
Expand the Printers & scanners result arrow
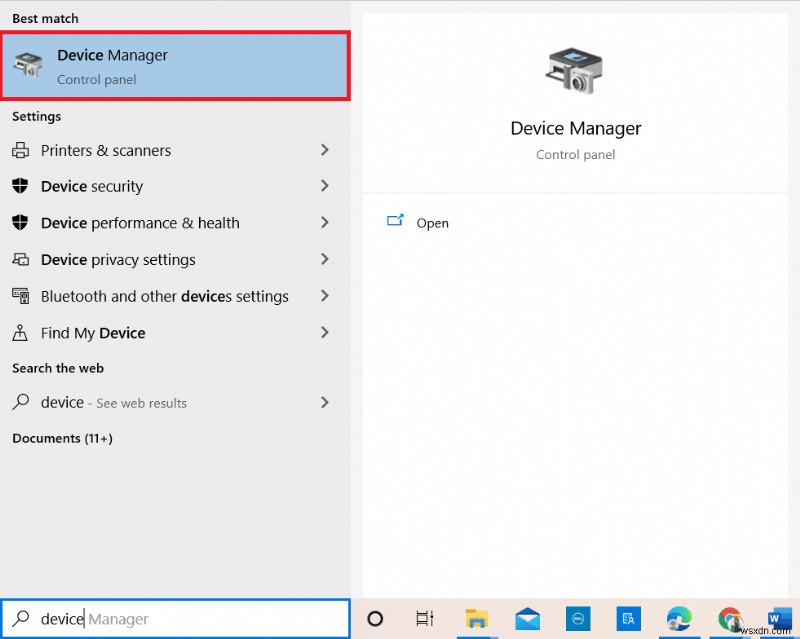coord(324,150)
